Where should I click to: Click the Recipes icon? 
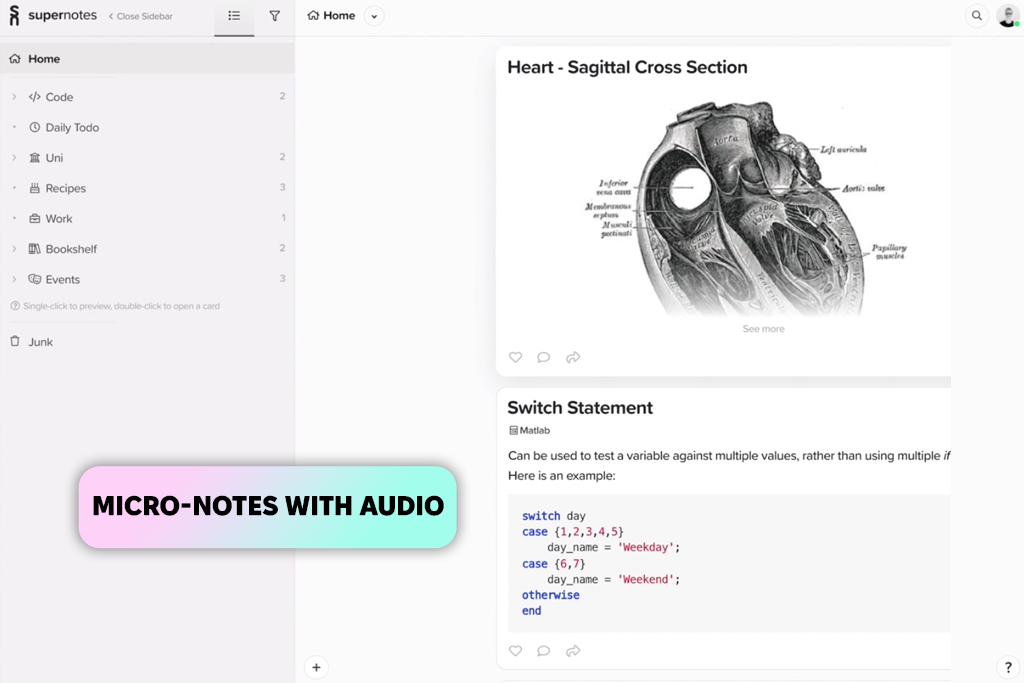(35, 188)
